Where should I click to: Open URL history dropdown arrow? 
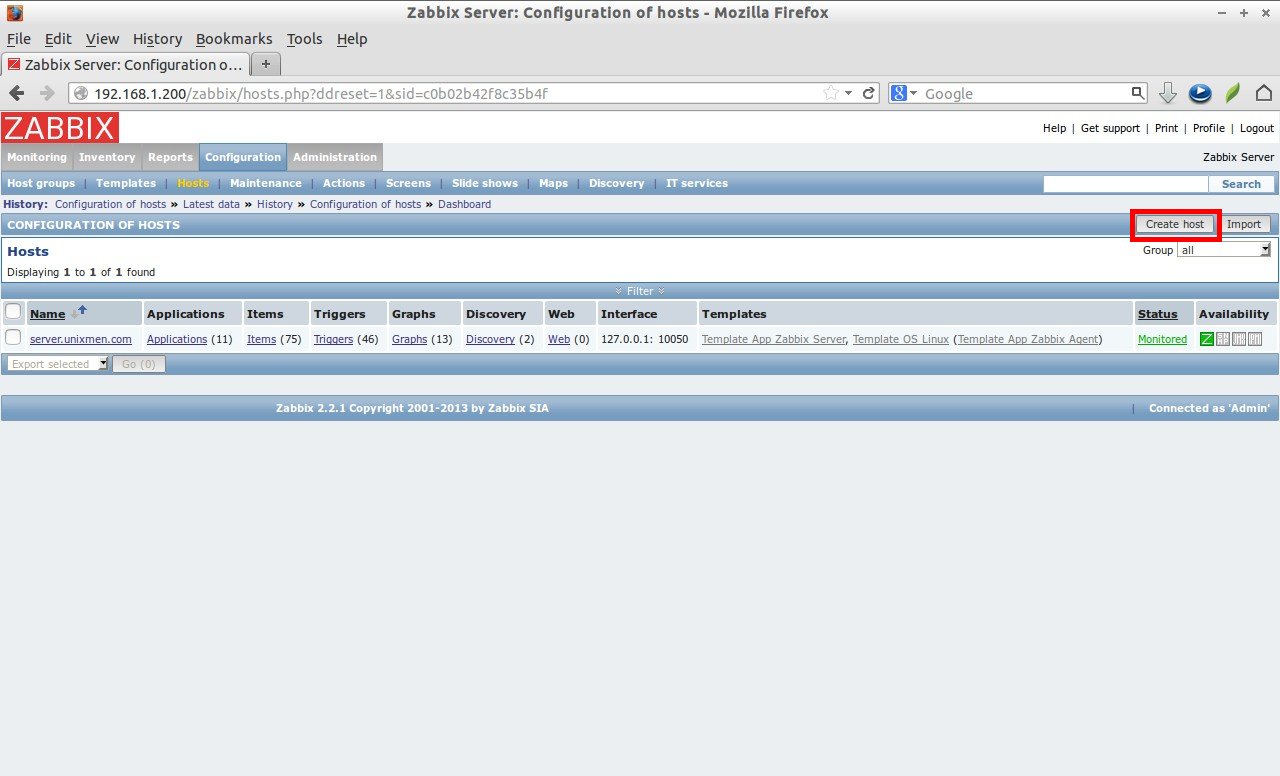click(x=849, y=93)
